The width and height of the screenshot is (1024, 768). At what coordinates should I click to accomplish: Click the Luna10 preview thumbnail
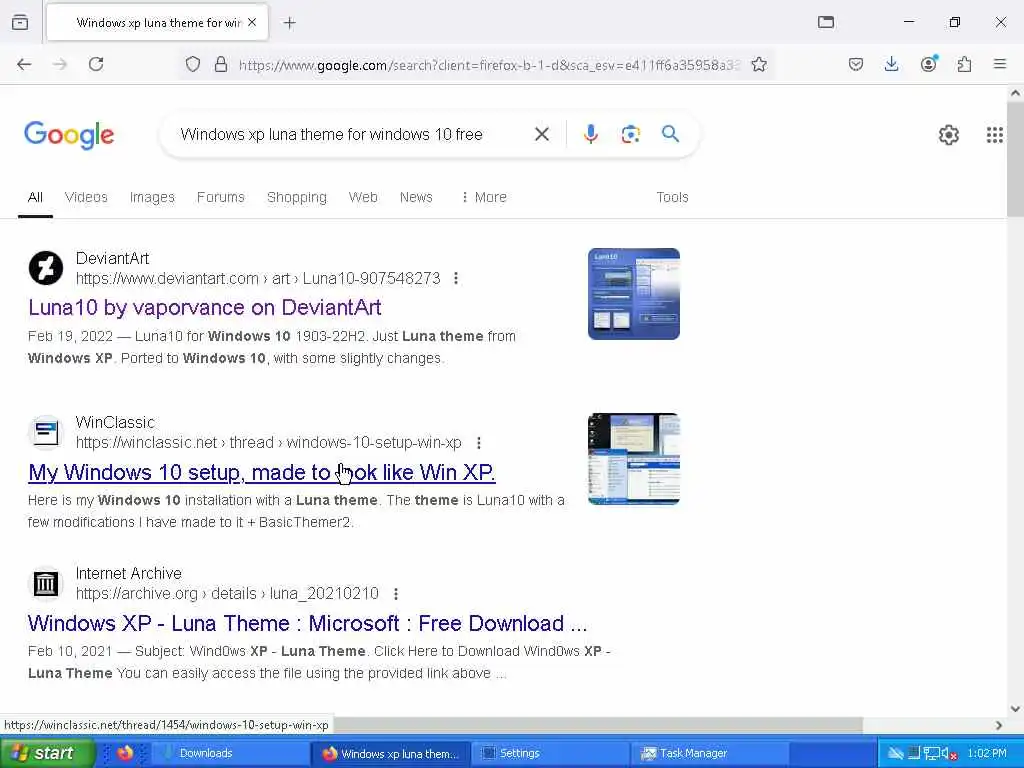pyautogui.click(x=633, y=294)
